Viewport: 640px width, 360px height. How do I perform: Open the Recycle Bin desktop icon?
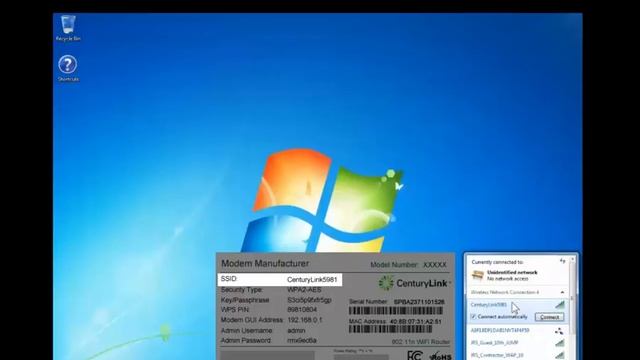point(68,28)
